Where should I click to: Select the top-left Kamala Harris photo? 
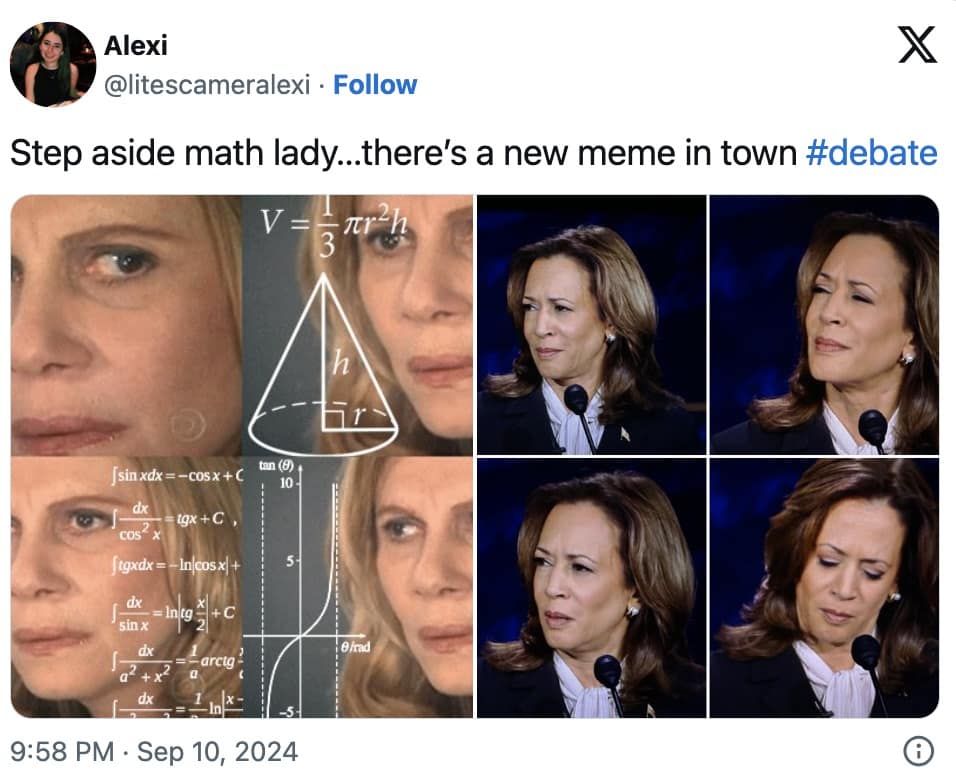click(x=592, y=320)
